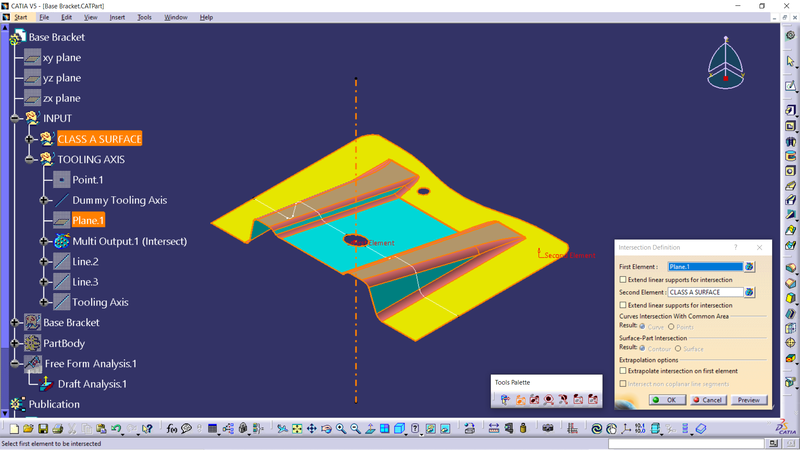800x450 pixels.
Task: Open the Tools menu
Action: (144, 17)
